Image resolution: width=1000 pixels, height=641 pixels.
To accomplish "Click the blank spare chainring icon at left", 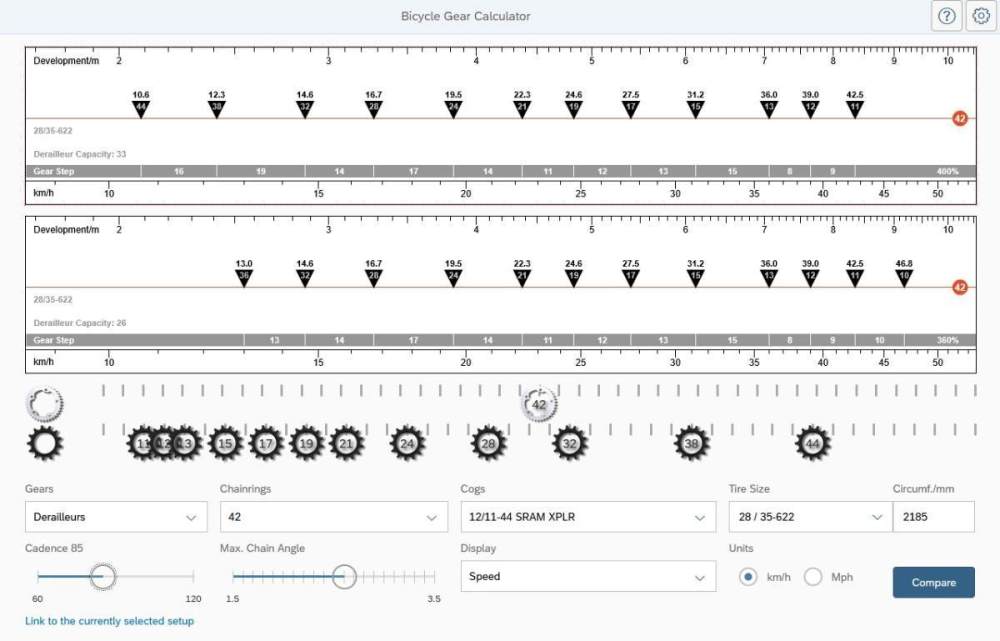I will point(45,405).
